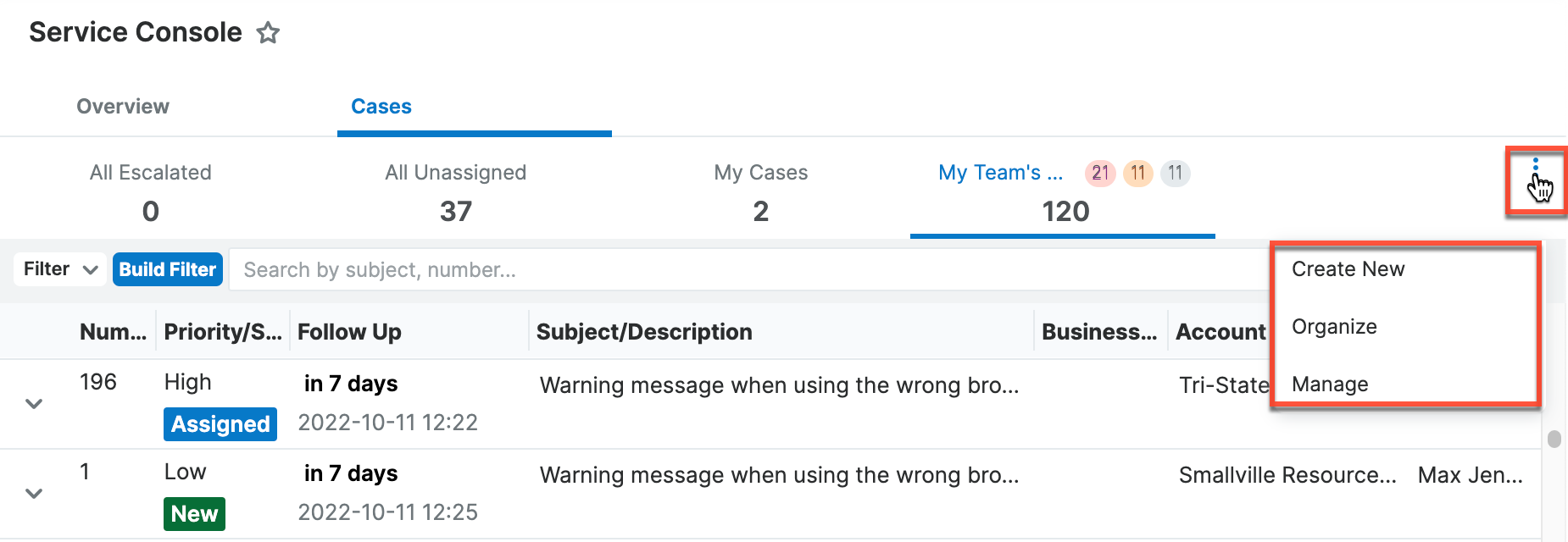Click the search by subject field
Screen dimensions: 1568x542
coord(746,270)
